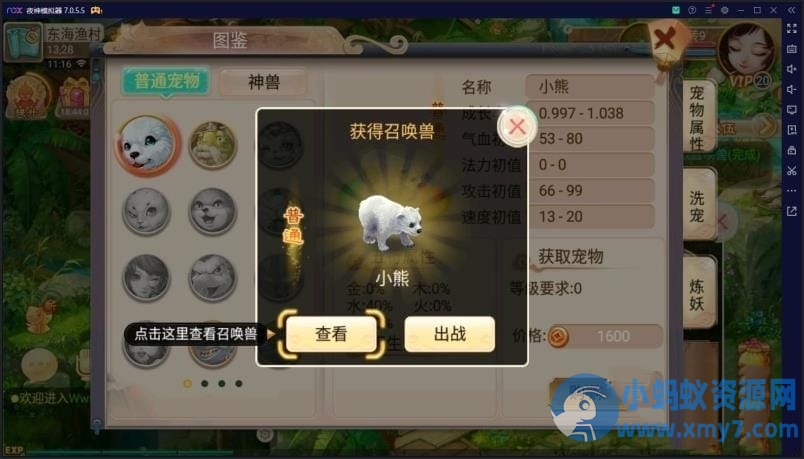The height and width of the screenshot is (459, 804).
Task: Click the 出战 button
Action: (450, 334)
